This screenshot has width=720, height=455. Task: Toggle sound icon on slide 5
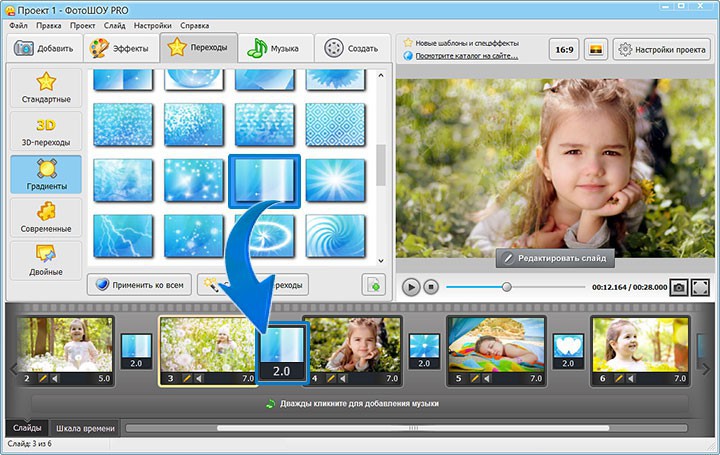(x=487, y=378)
